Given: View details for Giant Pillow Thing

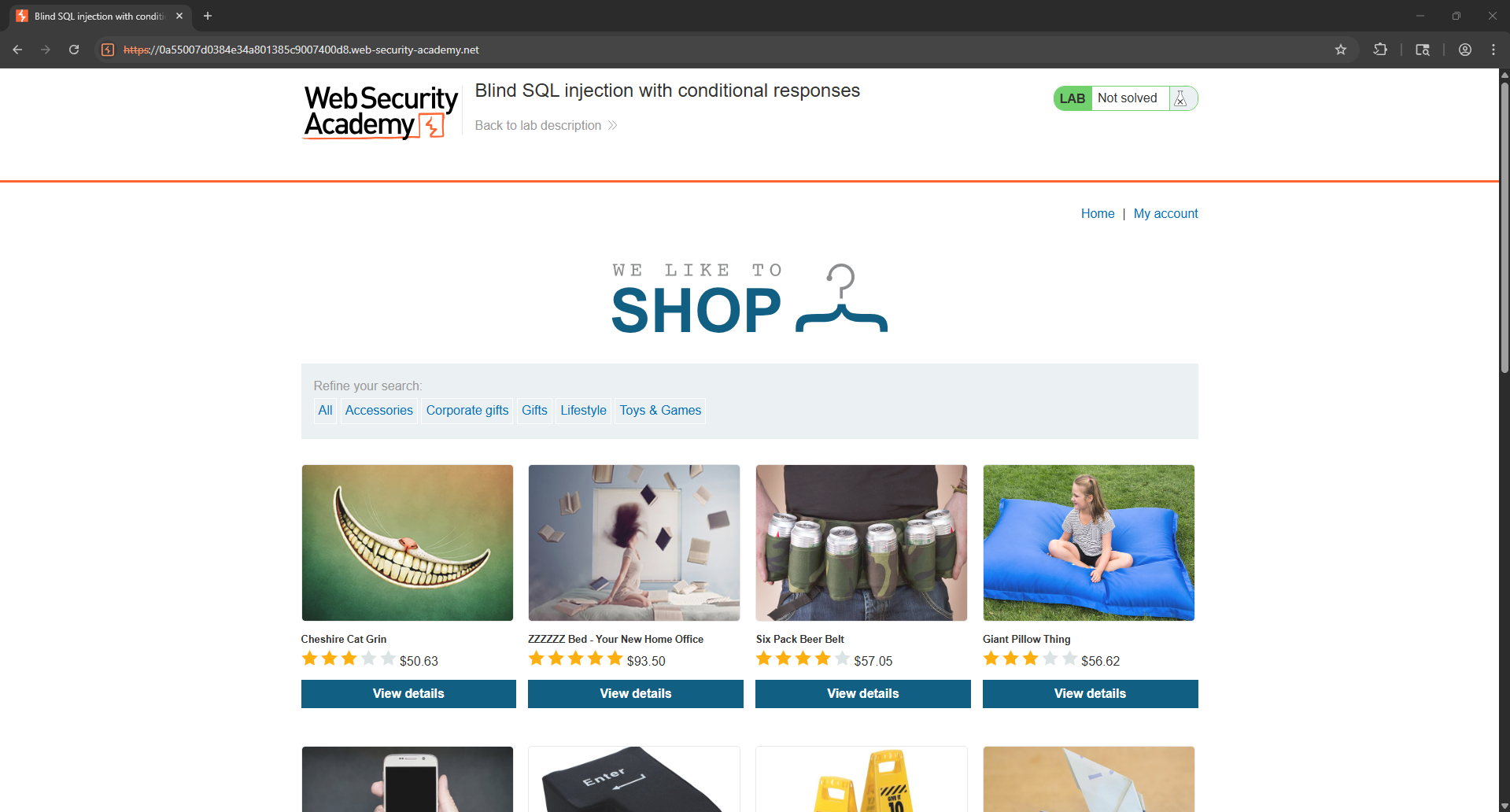Looking at the screenshot, I should (x=1090, y=694).
